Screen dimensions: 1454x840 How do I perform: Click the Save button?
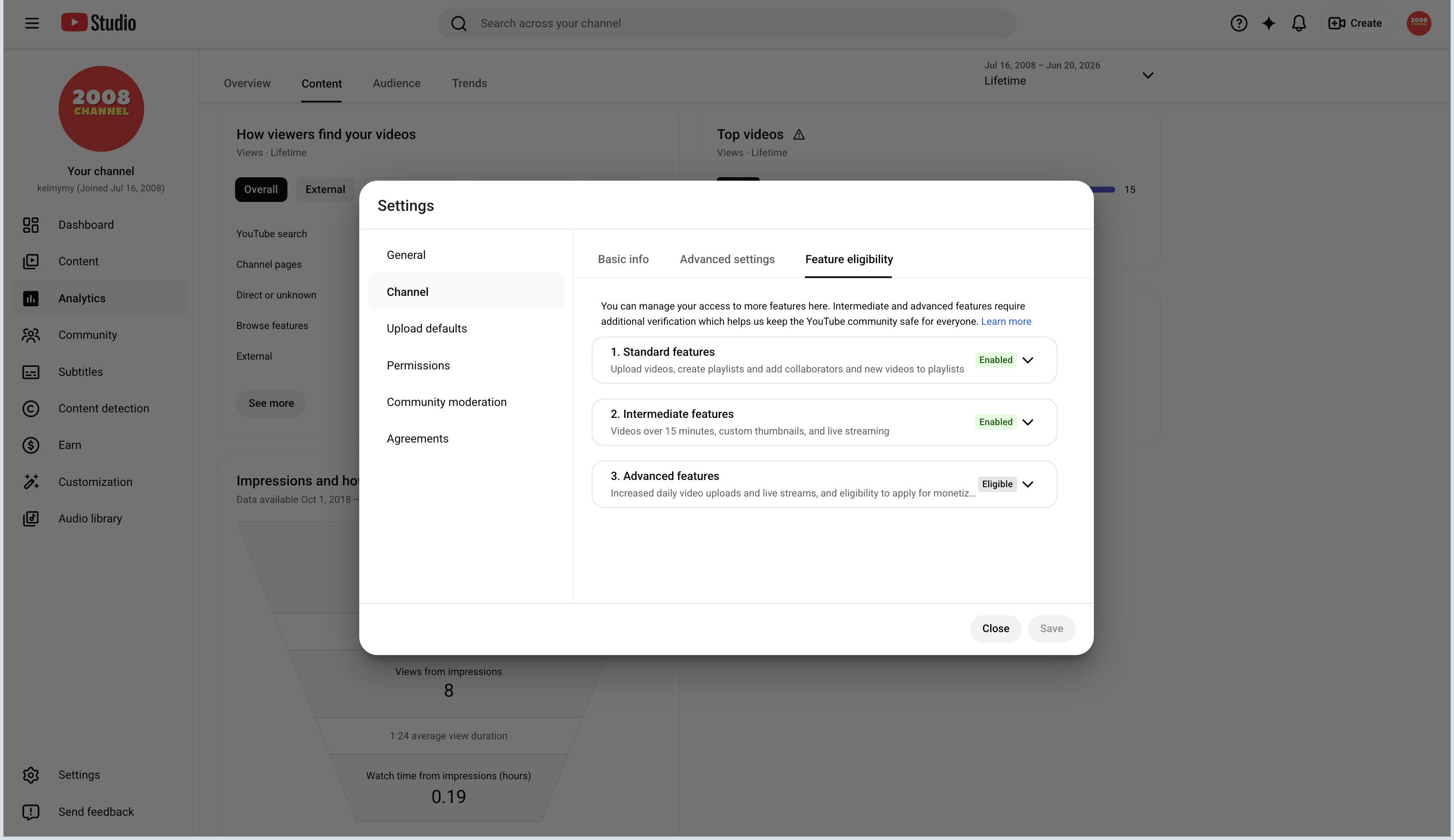(x=1051, y=629)
